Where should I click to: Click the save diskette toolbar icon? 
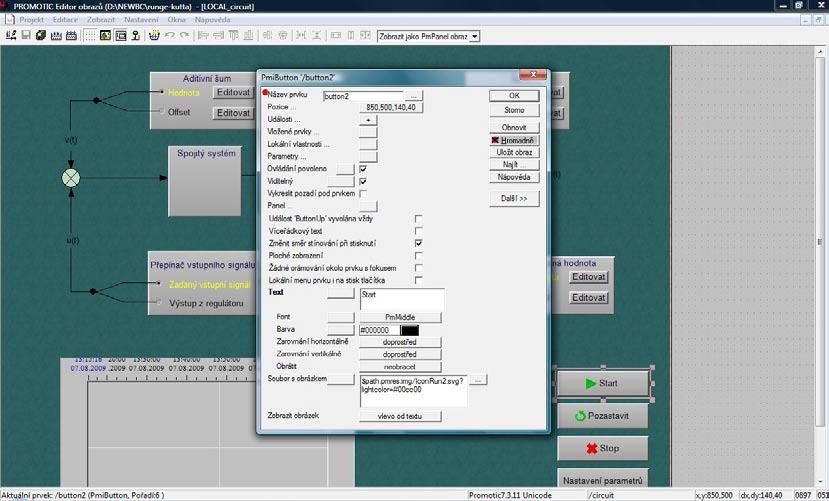tap(25, 35)
